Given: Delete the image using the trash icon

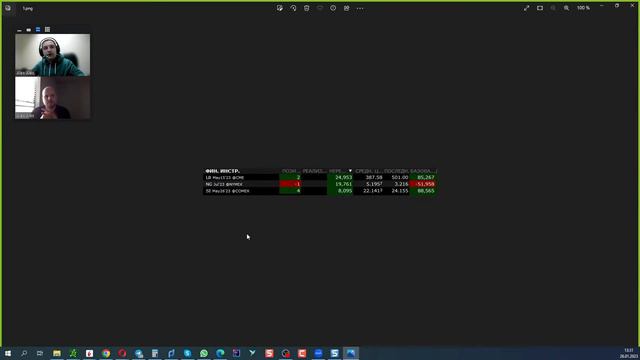Looking at the screenshot, I should pyautogui.click(x=307, y=8).
